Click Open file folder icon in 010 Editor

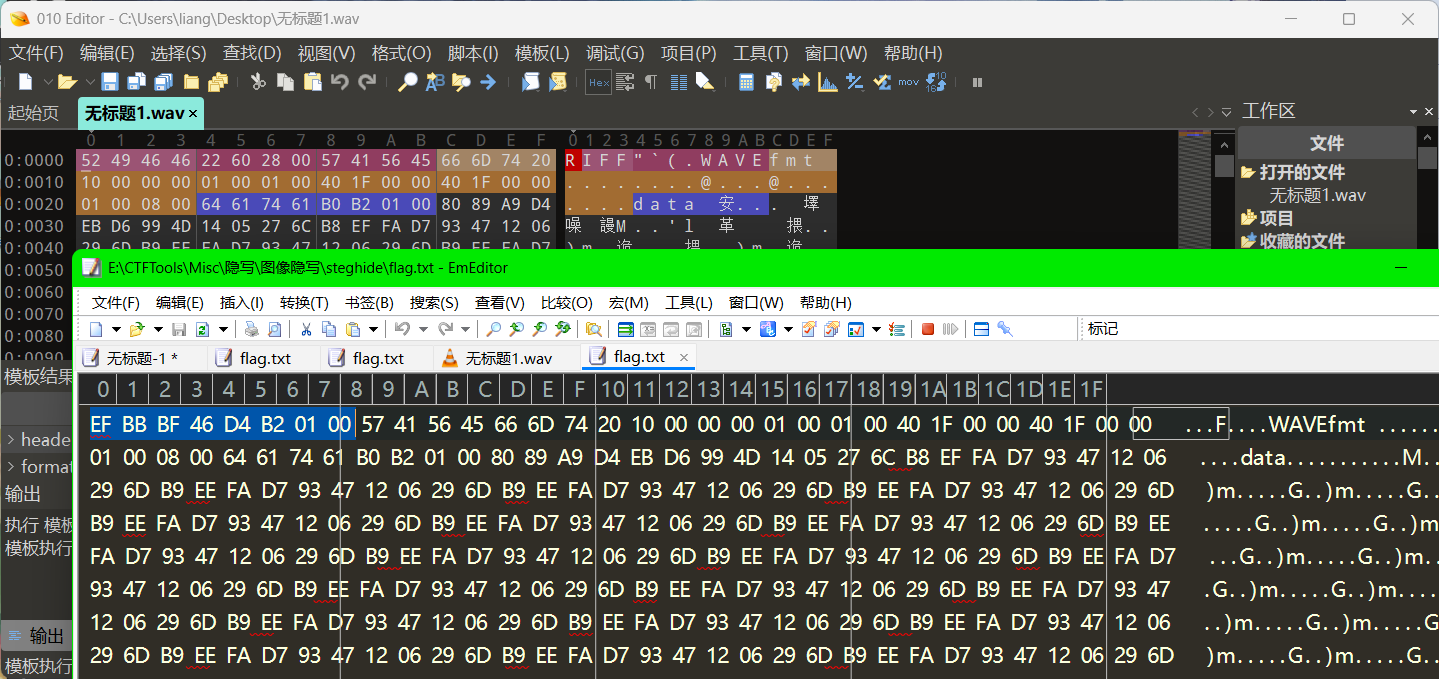(x=67, y=82)
